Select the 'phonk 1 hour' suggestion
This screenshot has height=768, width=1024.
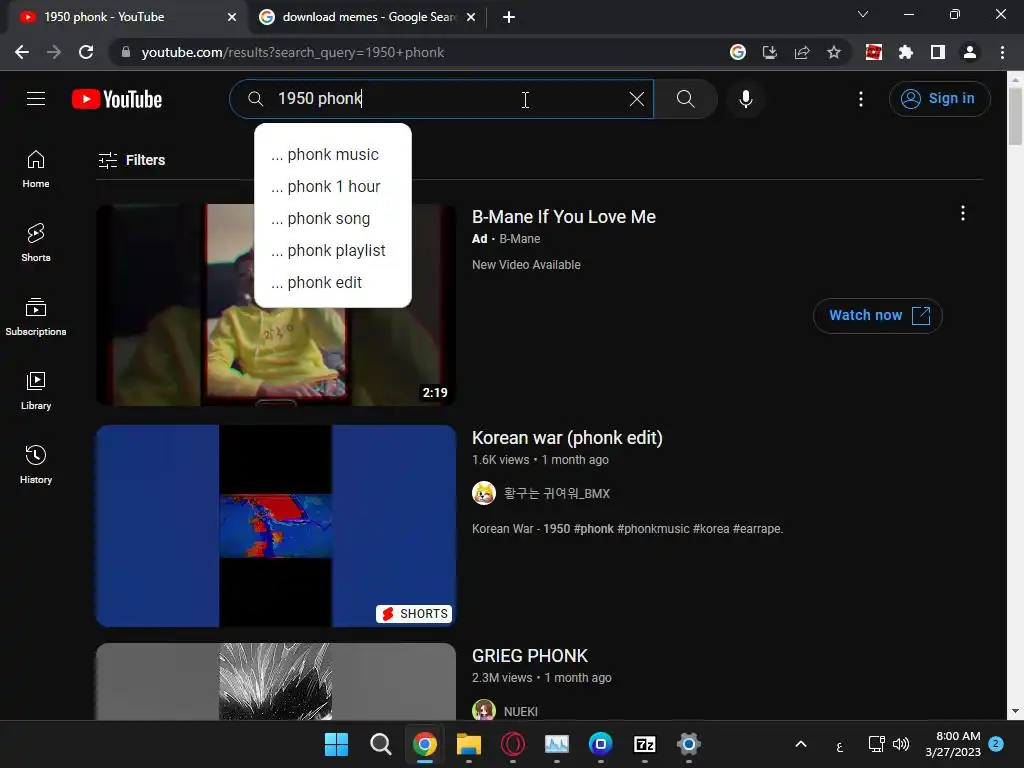(x=332, y=187)
